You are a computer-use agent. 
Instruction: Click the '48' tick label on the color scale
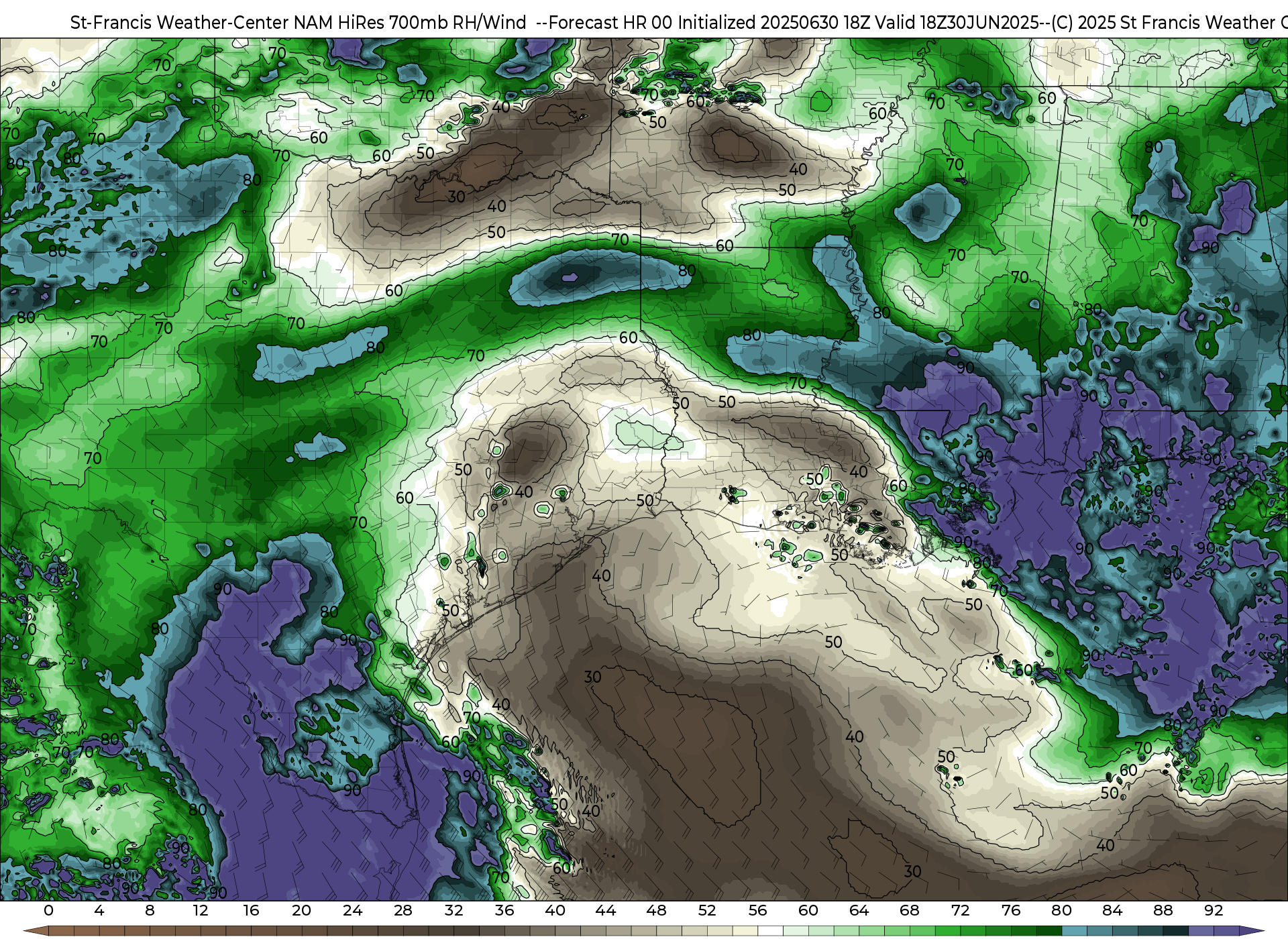pyautogui.click(x=656, y=910)
